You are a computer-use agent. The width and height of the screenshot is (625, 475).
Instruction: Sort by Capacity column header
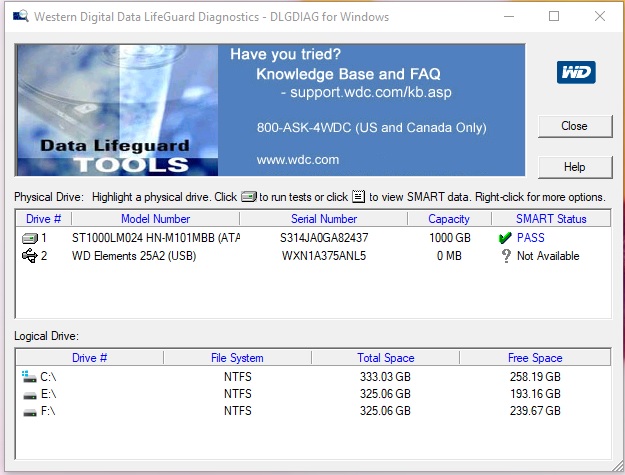[x=449, y=219]
